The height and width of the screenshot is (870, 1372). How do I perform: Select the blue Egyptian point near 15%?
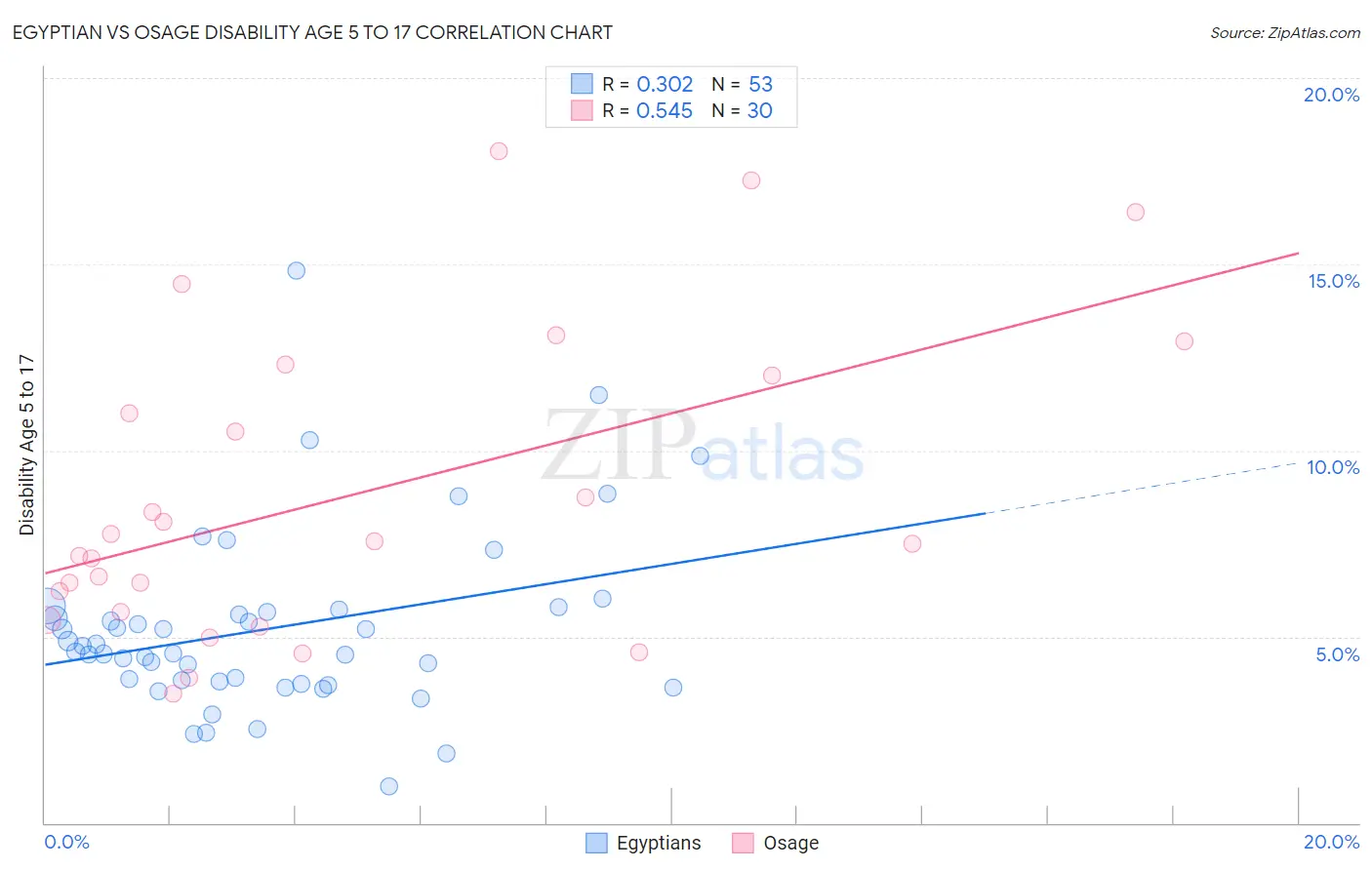(x=297, y=270)
